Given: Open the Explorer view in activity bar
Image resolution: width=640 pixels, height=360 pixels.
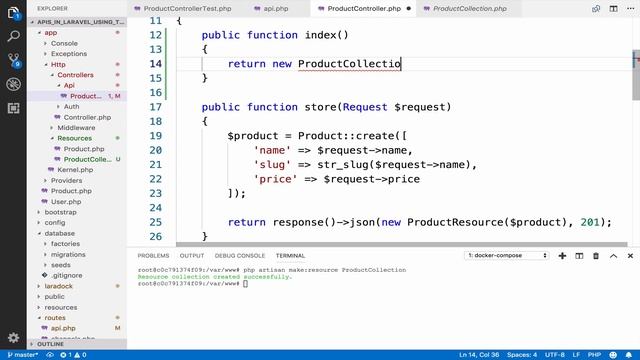Looking at the screenshot, I should (13, 13).
